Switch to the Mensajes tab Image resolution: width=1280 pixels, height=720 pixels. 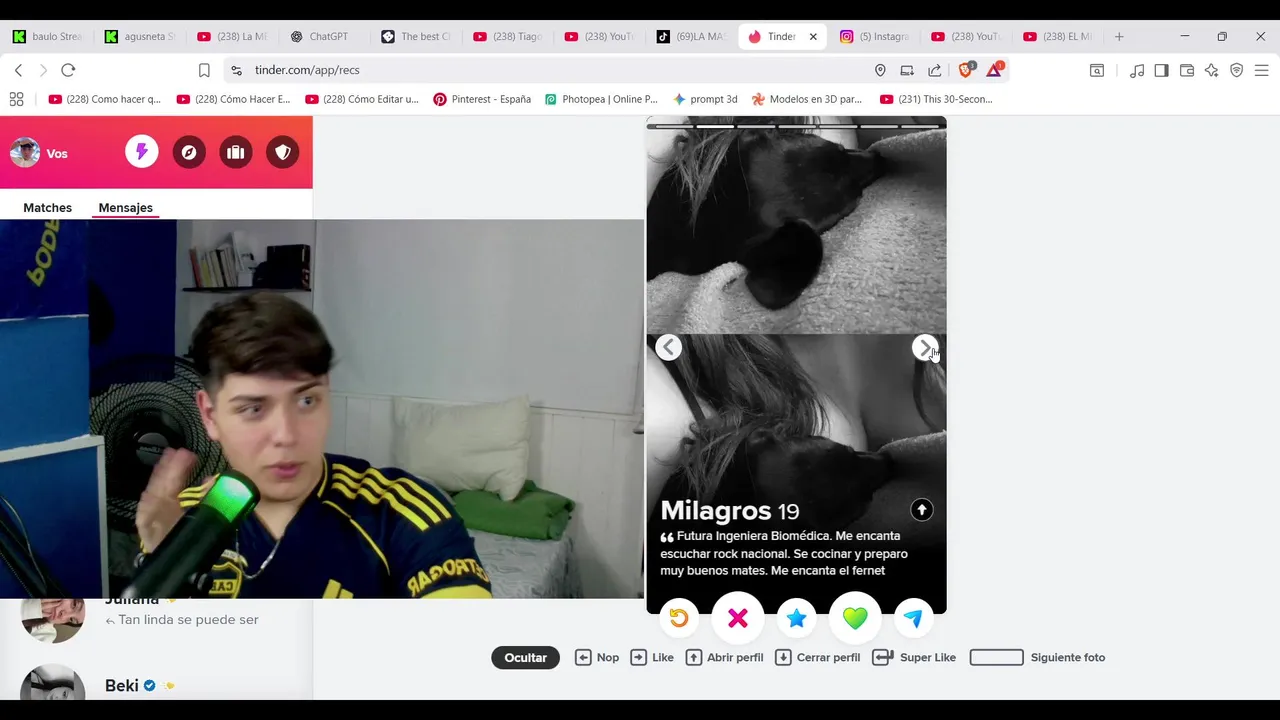[125, 208]
